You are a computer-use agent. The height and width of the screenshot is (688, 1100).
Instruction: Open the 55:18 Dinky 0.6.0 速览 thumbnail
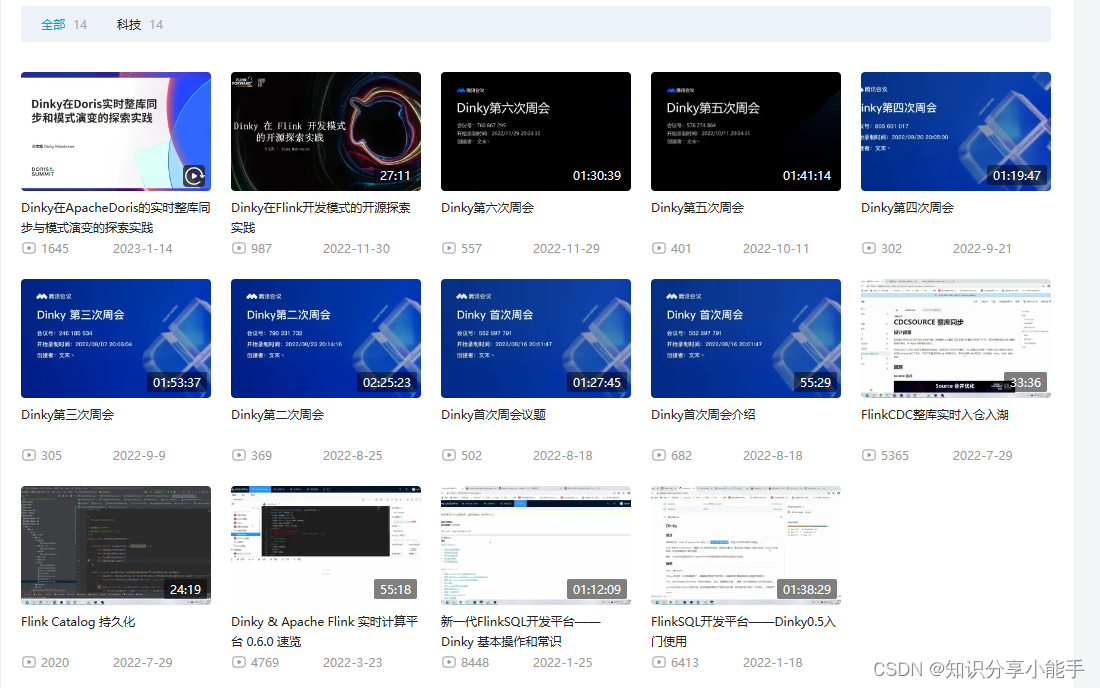pyautogui.click(x=326, y=545)
